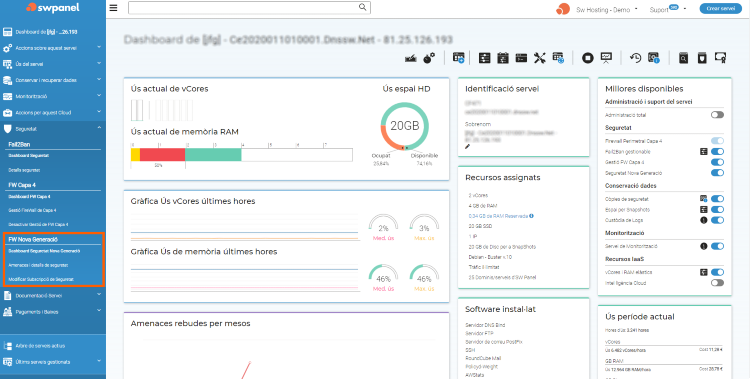Open the wrench and screwdriver tools icon
This screenshot has height=379, width=750.
pos(540,58)
